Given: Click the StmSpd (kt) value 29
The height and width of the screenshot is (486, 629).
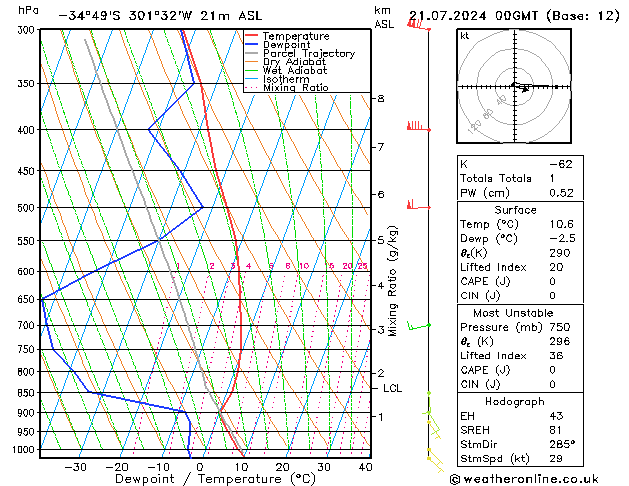Looking at the screenshot, I should [556, 459].
